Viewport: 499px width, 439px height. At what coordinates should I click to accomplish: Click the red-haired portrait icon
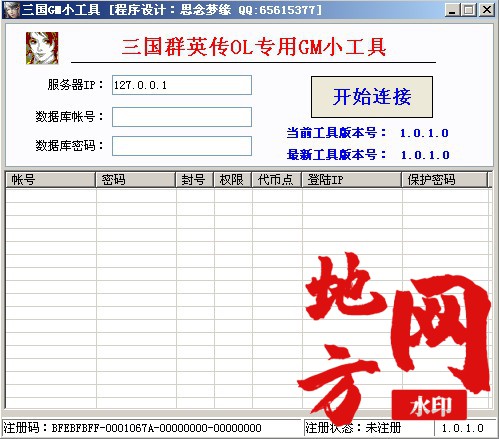tap(42, 48)
